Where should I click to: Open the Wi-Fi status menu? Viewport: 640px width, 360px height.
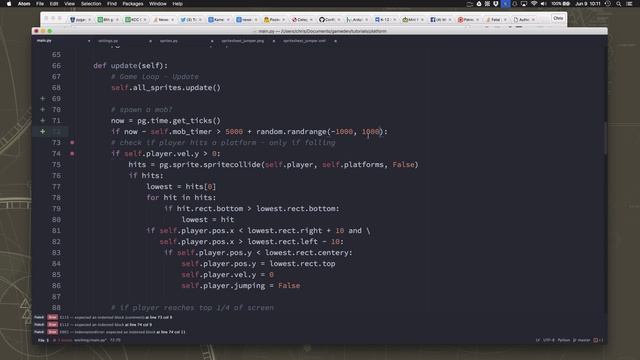click(x=534, y=4)
